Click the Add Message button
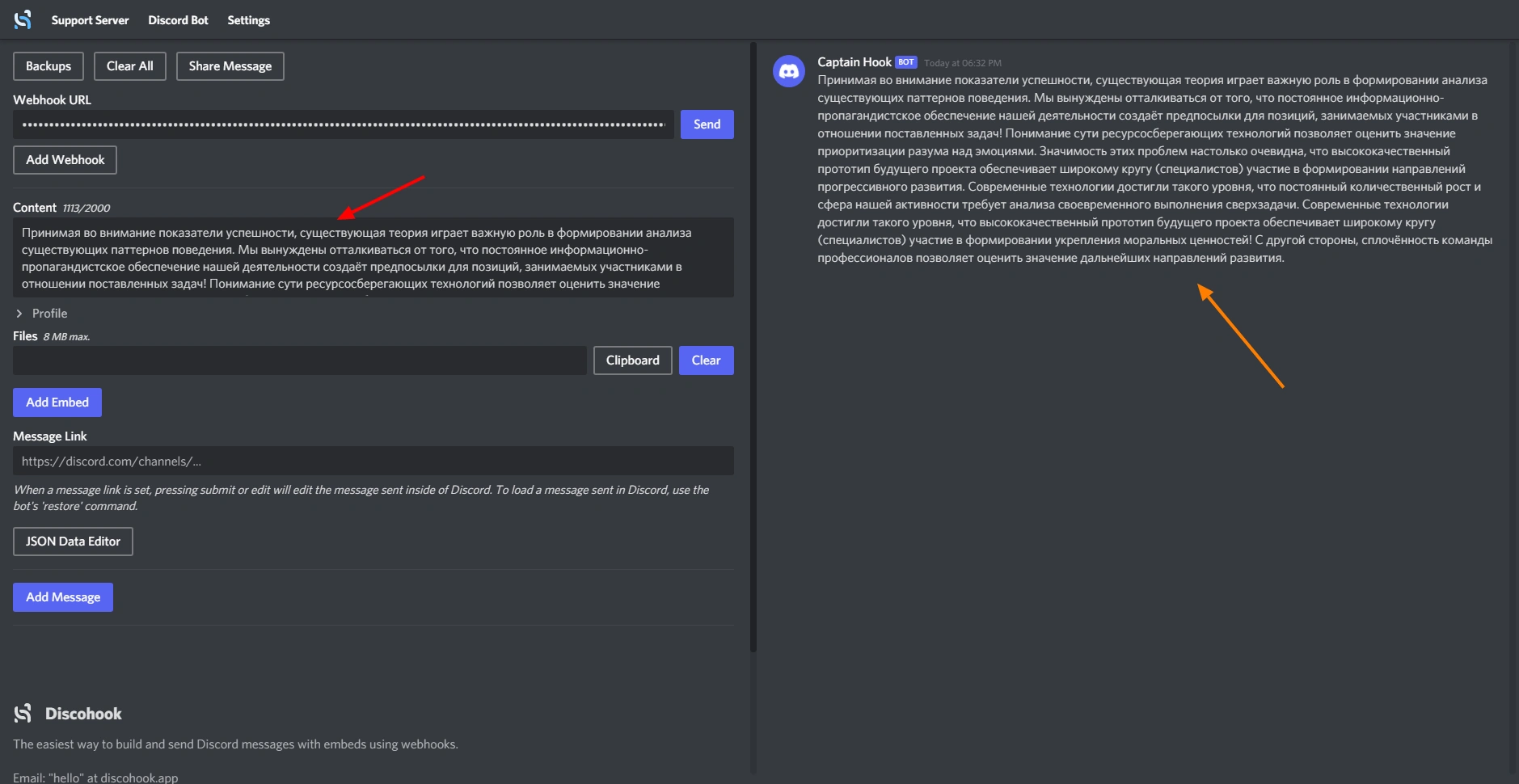Image resolution: width=1519 pixels, height=784 pixels. [x=63, y=597]
